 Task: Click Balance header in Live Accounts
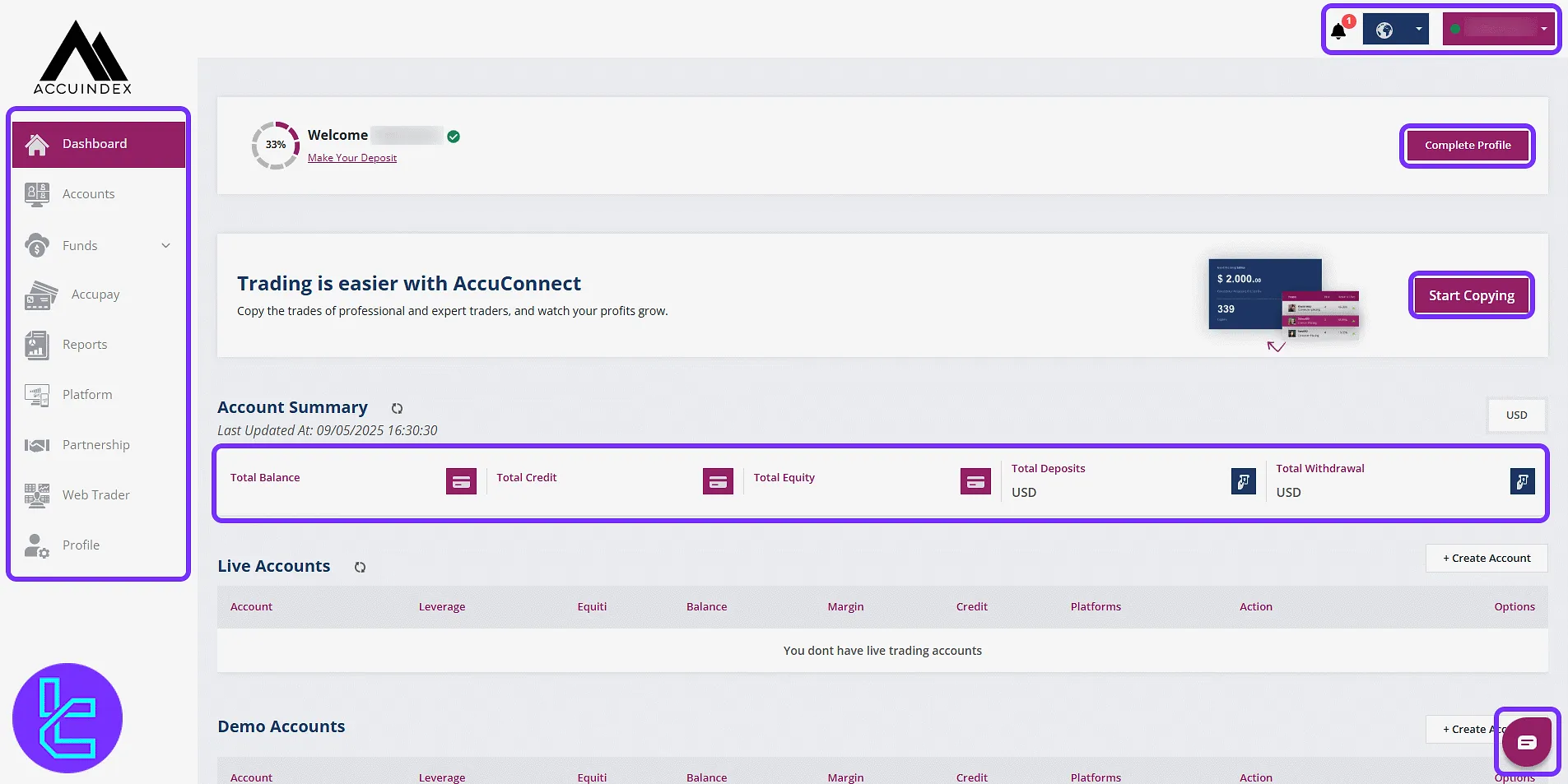[706, 607]
